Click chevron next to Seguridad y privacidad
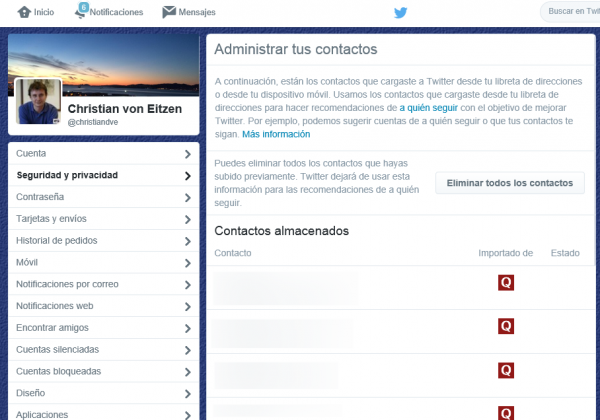This screenshot has width=600, height=420. pos(188,176)
